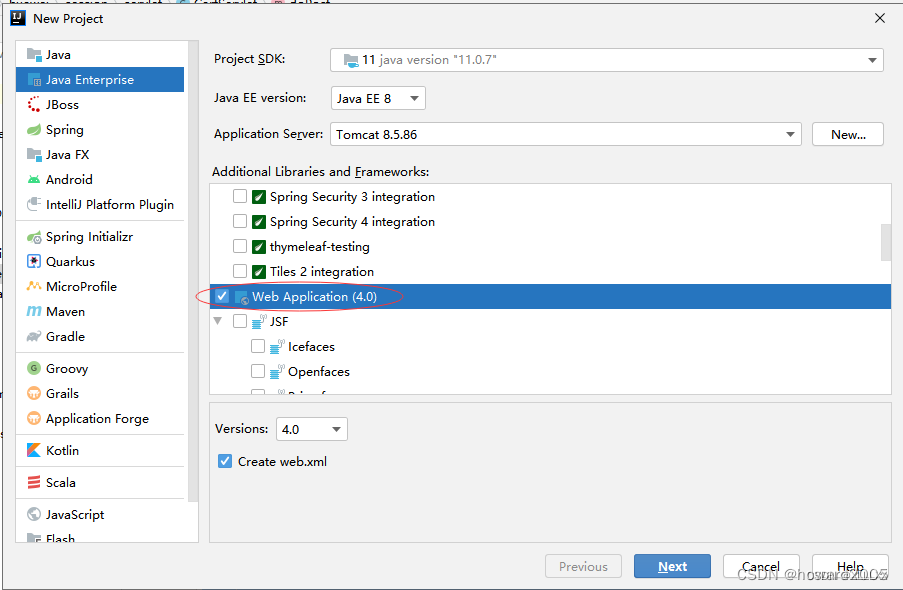Enable Spring Security 4 integration checkbox

[x=240, y=221]
